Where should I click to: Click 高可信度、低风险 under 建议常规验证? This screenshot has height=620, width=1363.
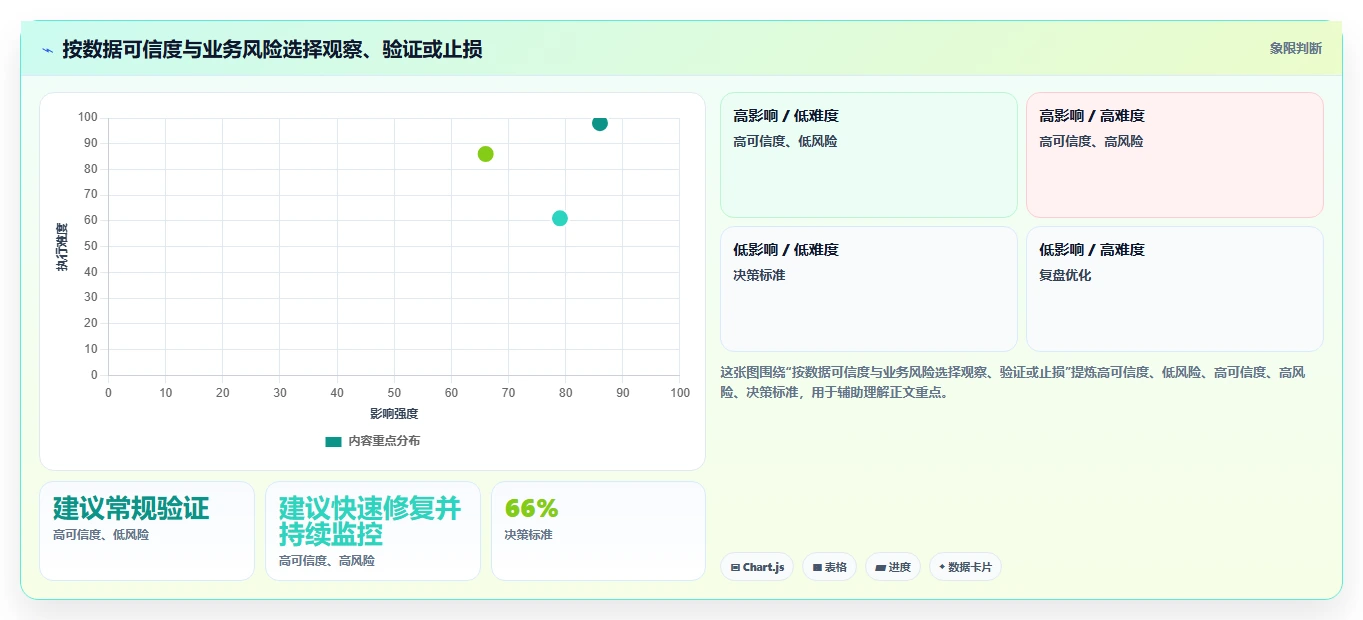point(101,535)
